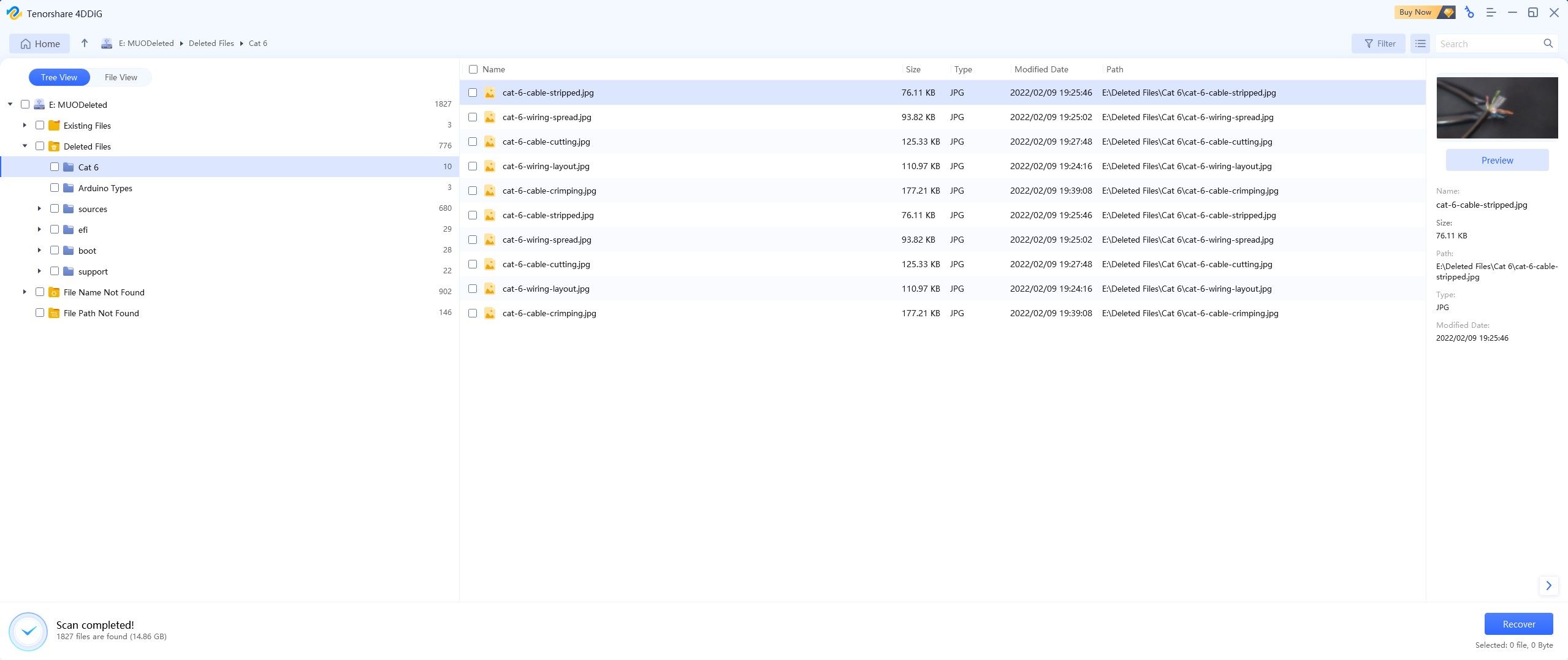1568x660 pixels.
Task: Switch to the File View tab
Action: tap(121, 77)
